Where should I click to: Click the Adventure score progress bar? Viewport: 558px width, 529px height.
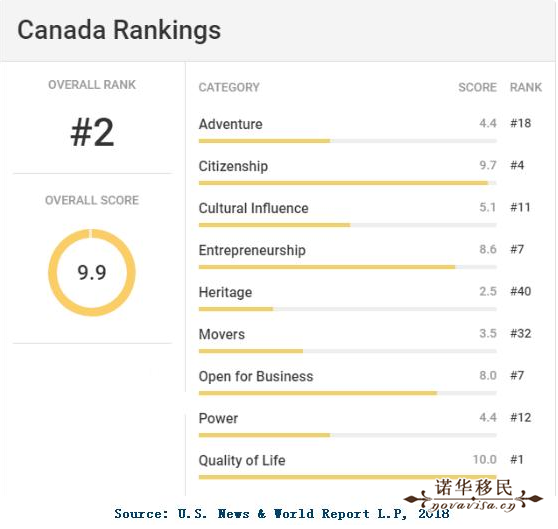click(347, 141)
